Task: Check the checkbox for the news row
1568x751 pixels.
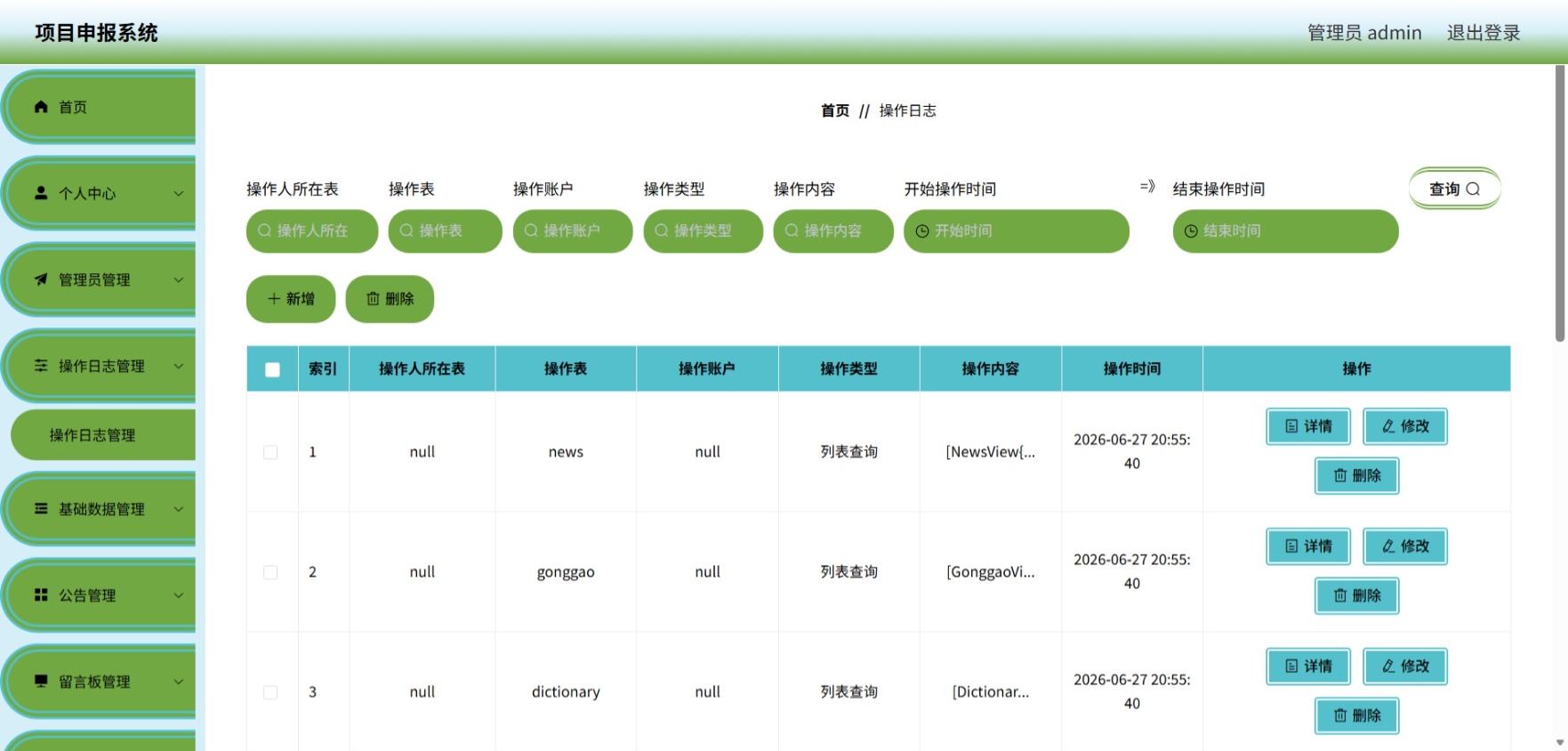Action: pyautogui.click(x=270, y=452)
